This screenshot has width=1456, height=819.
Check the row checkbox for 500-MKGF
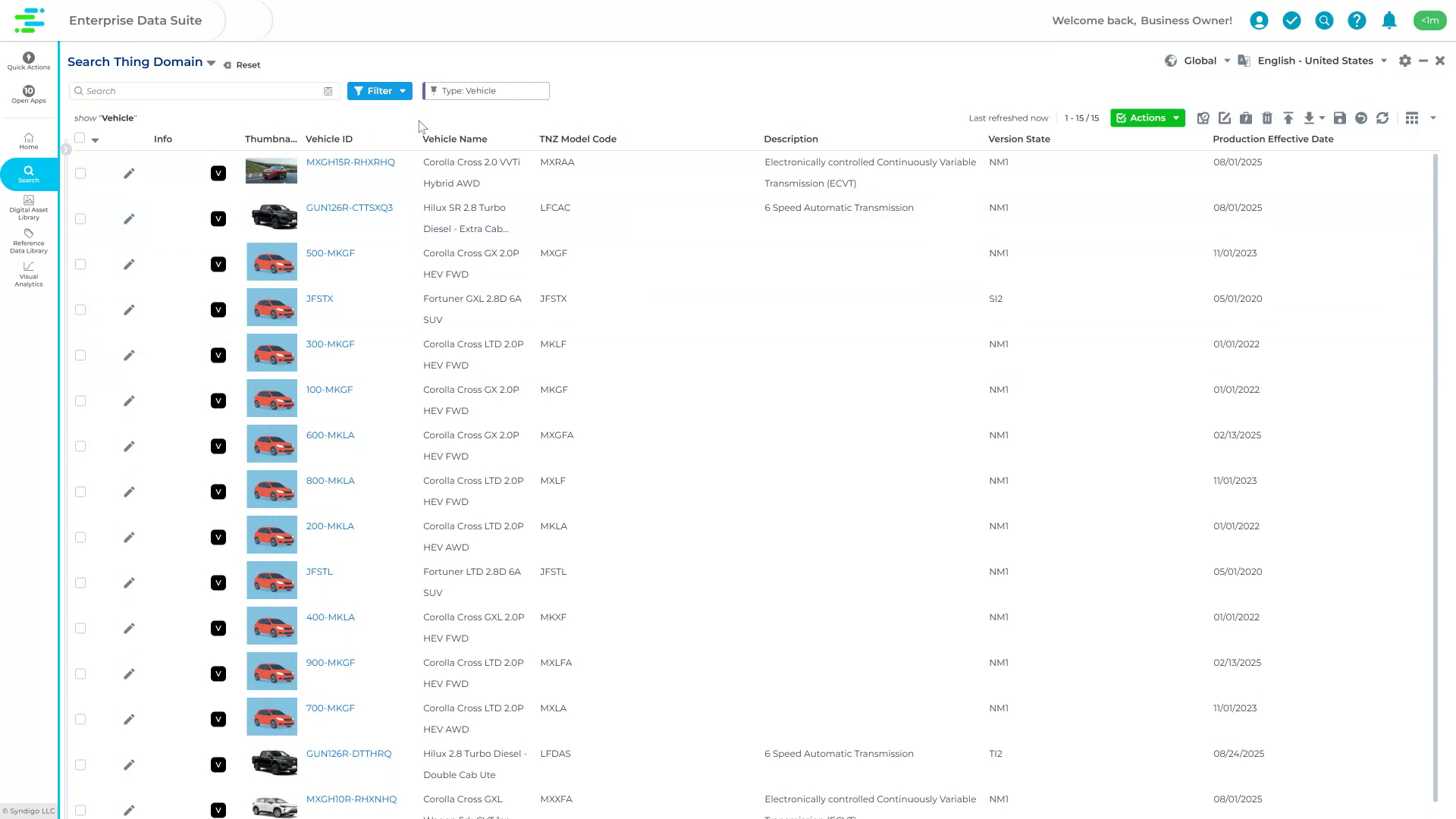[x=80, y=264]
